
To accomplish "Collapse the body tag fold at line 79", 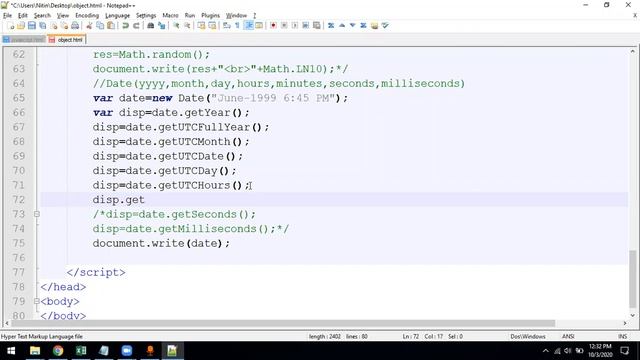I will (37, 302).
